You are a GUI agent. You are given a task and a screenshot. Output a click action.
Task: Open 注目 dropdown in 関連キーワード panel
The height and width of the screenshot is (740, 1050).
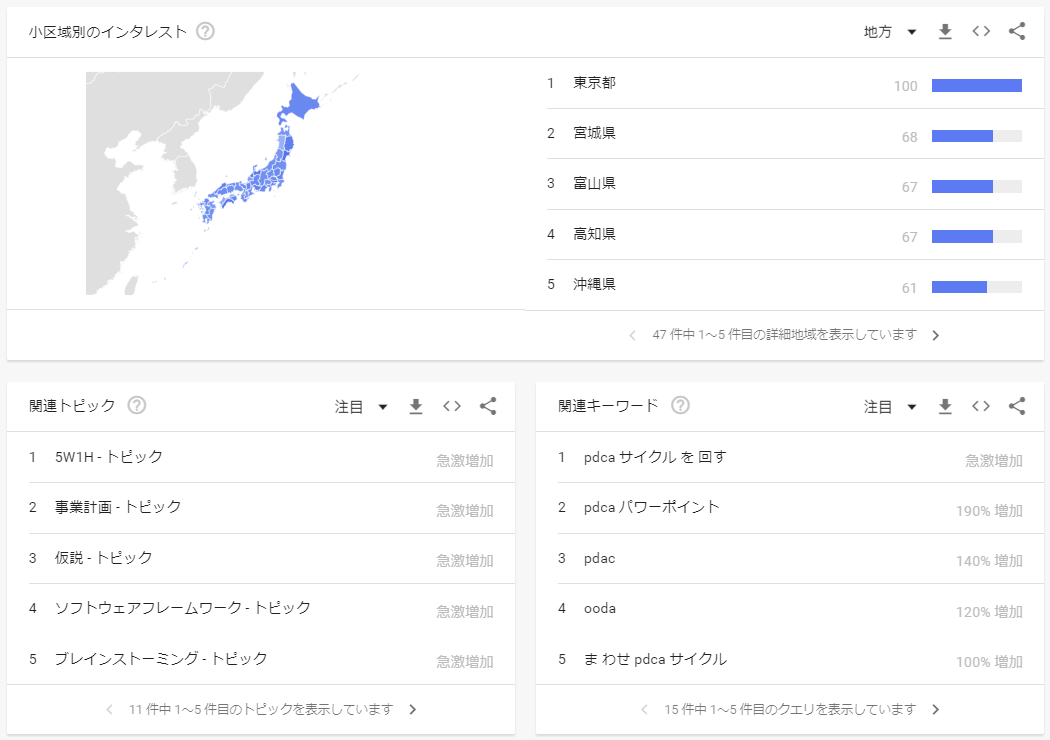pyautogui.click(x=890, y=406)
